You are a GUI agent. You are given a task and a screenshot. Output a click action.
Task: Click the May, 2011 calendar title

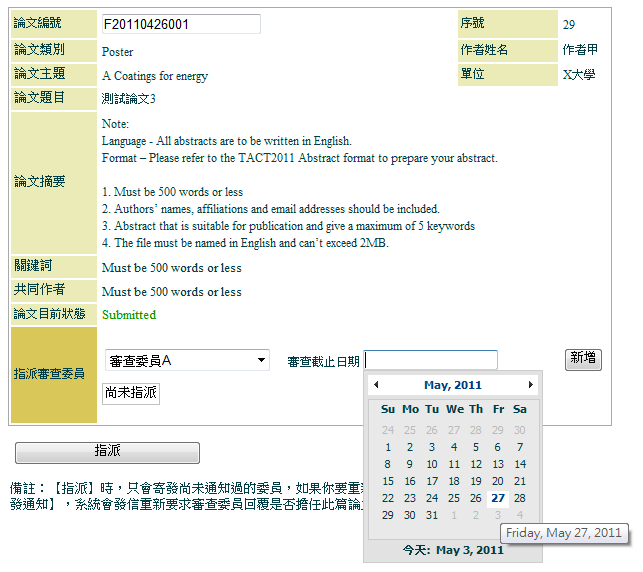[453, 385]
